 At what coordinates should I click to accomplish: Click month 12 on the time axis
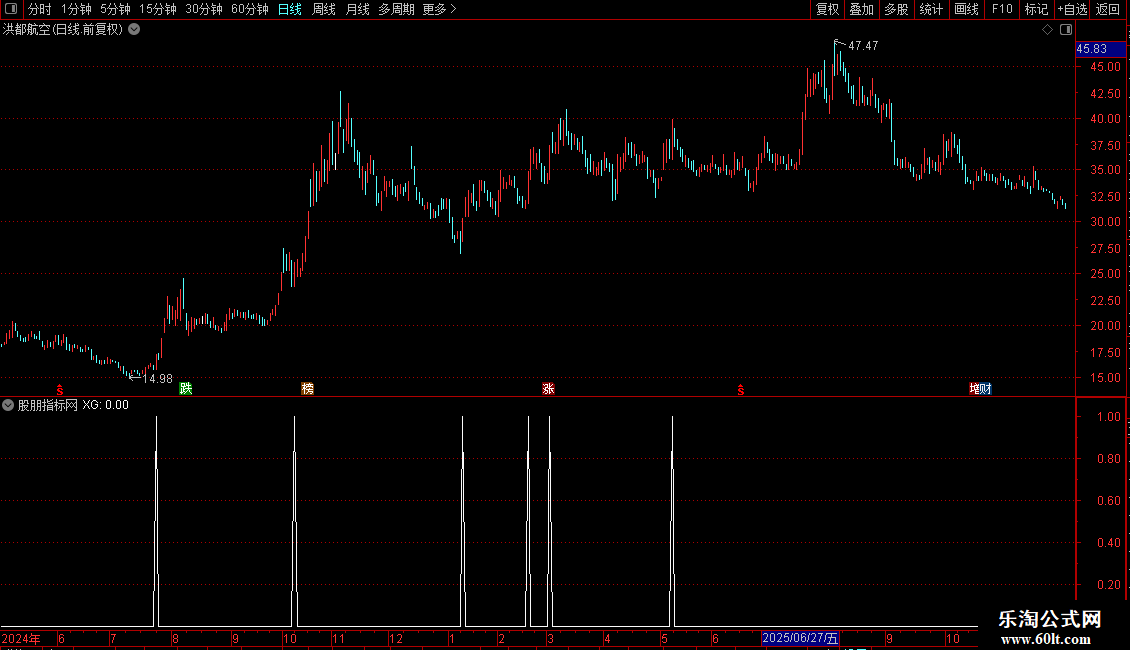click(x=396, y=638)
